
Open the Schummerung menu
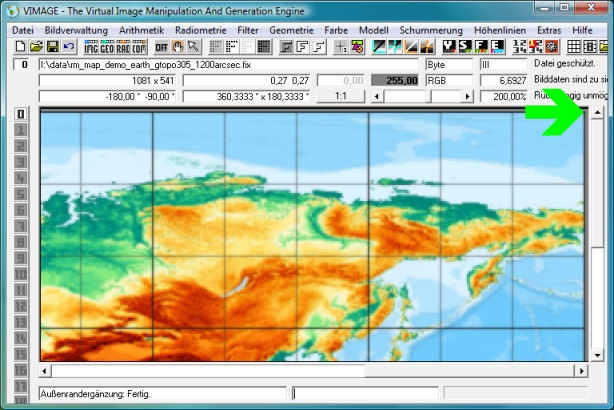point(431,30)
